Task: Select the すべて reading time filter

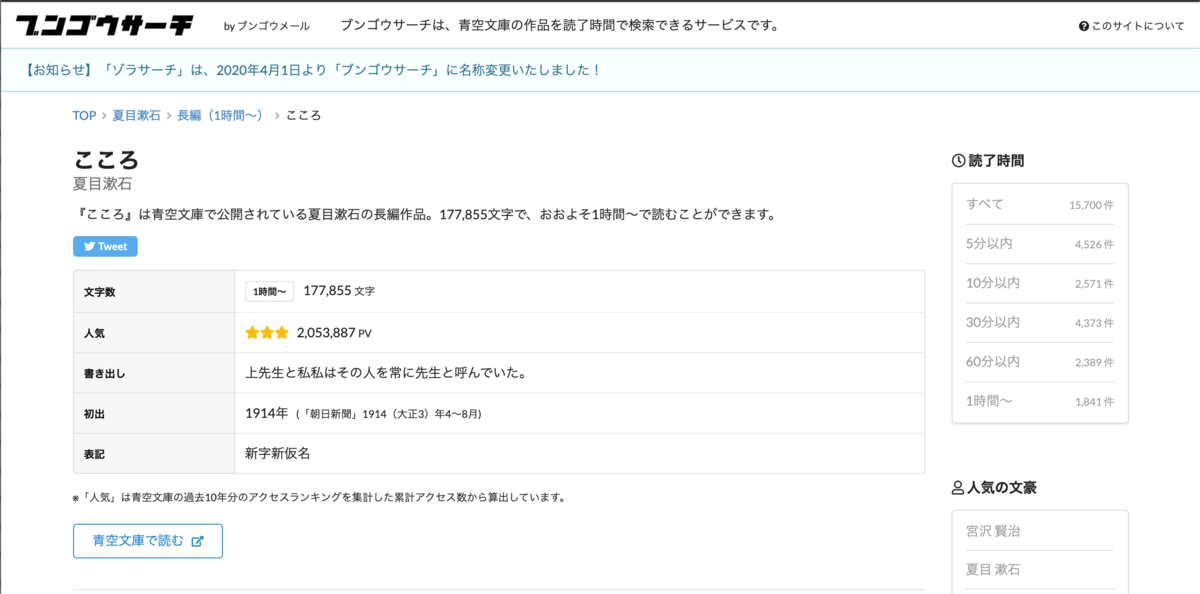Action: [x=1040, y=204]
